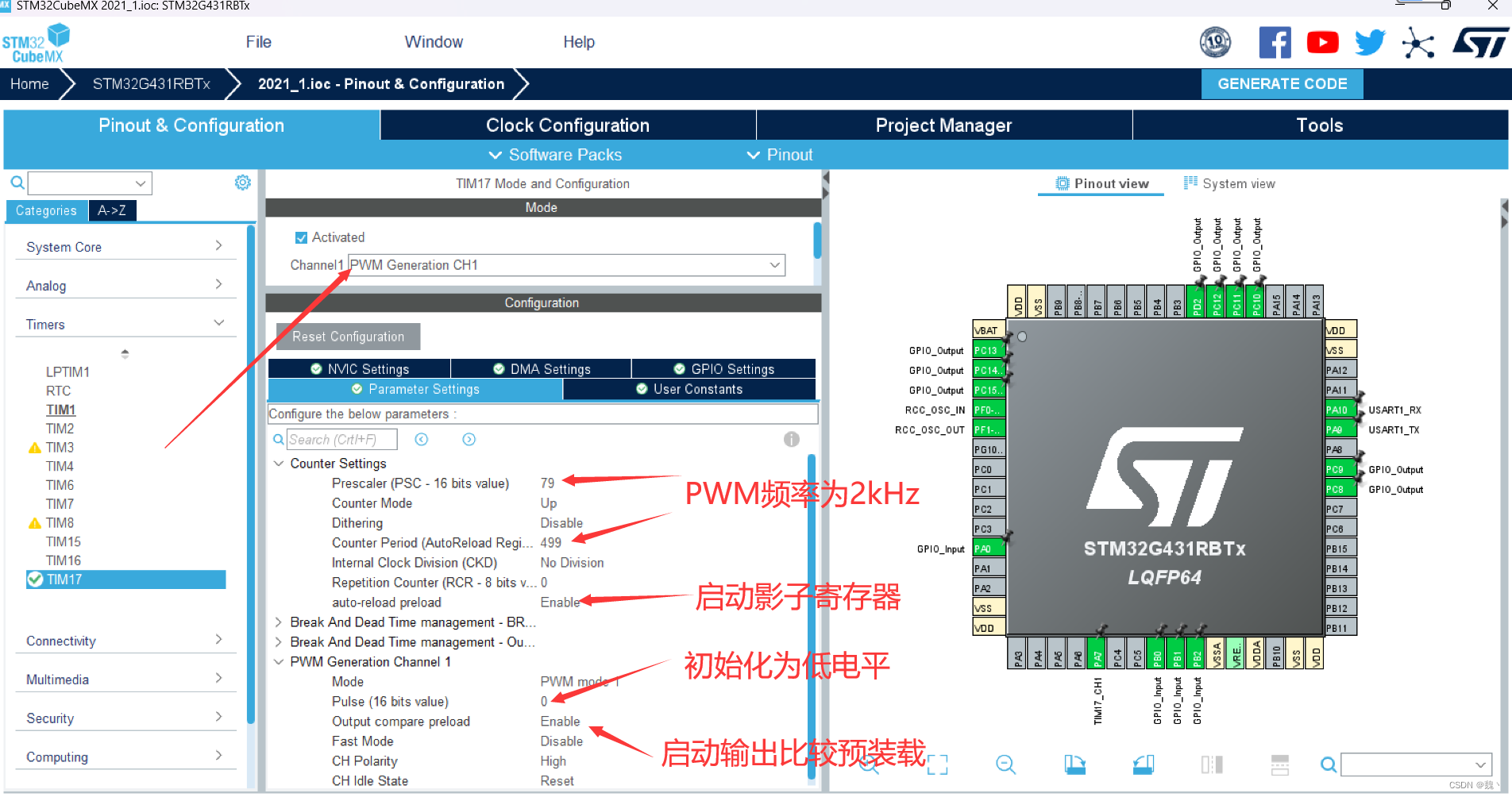1512x797 pixels.
Task: Collapse Counter Settings group
Action: pos(279,464)
